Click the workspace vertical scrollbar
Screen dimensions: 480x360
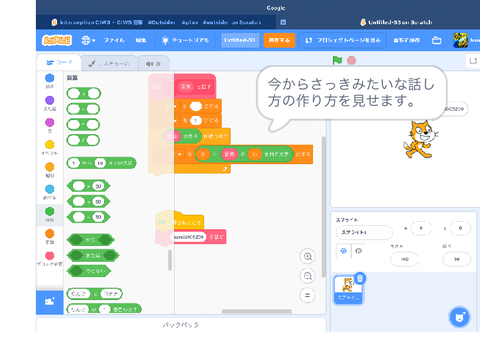(x=323, y=207)
